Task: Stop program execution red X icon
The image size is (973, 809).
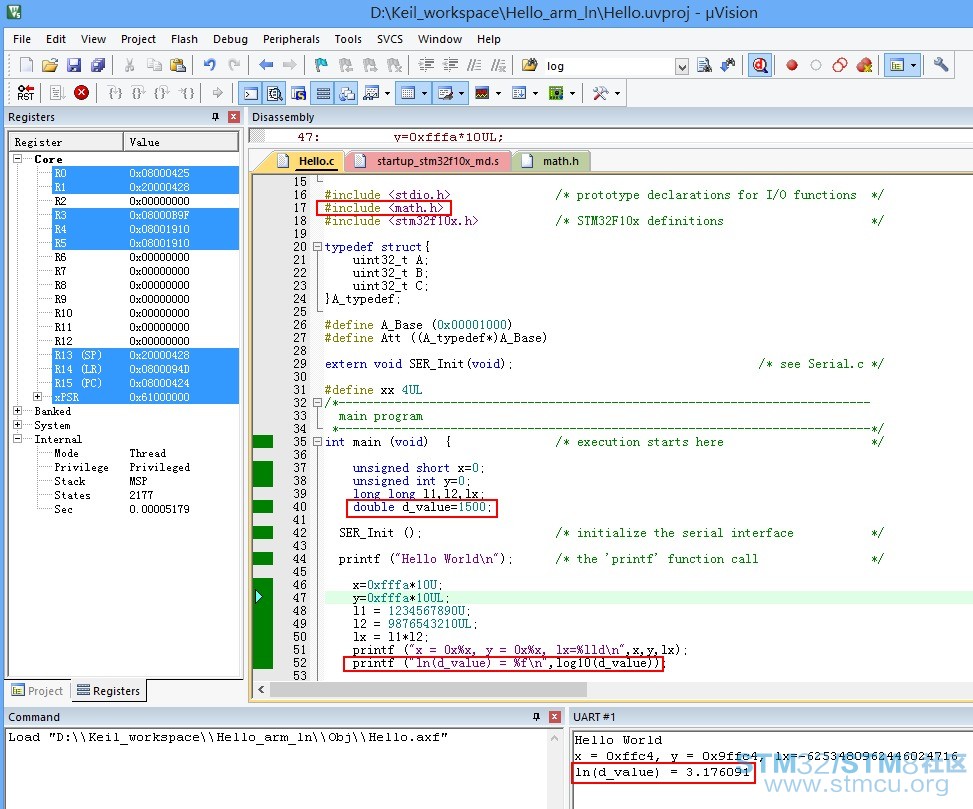Action: coord(81,93)
